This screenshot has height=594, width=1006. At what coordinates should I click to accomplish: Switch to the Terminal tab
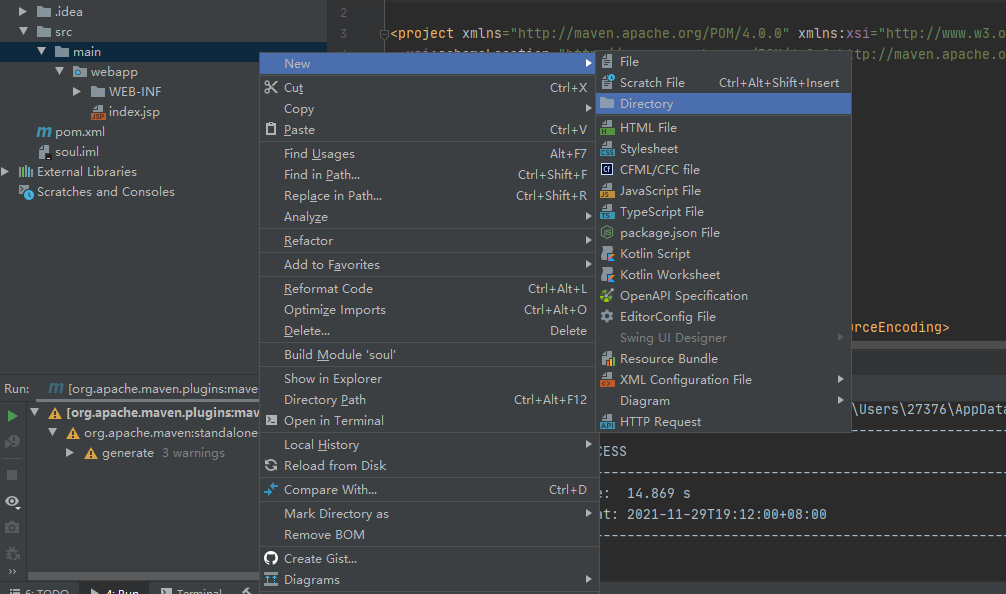pyautogui.click(x=190, y=590)
